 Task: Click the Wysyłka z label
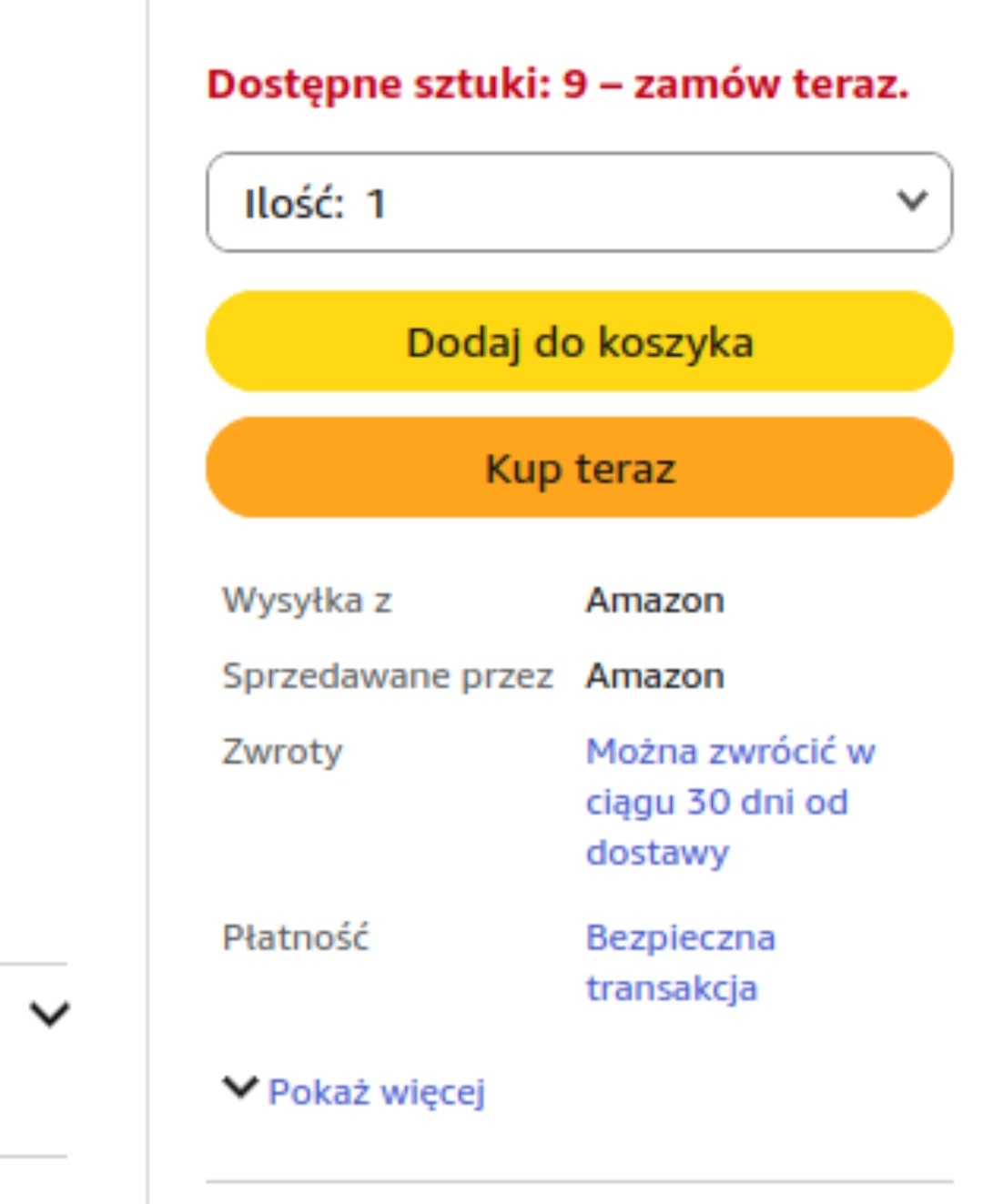point(307,601)
